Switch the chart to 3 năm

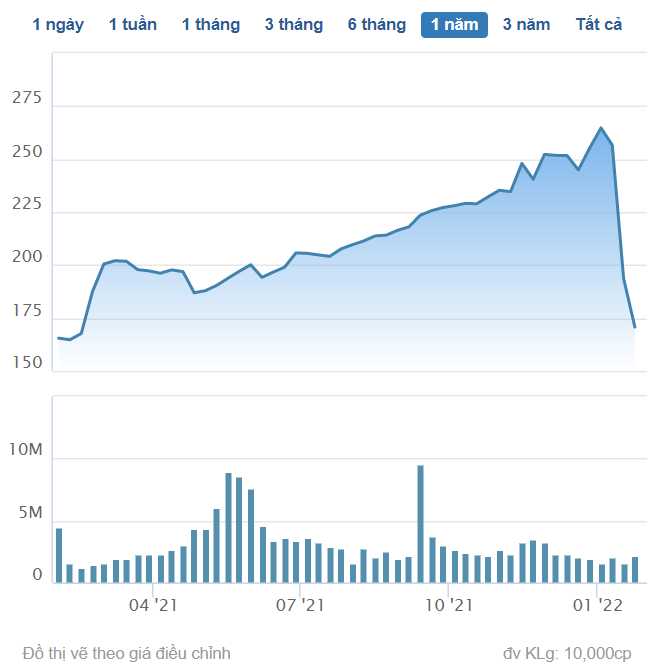(526, 25)
